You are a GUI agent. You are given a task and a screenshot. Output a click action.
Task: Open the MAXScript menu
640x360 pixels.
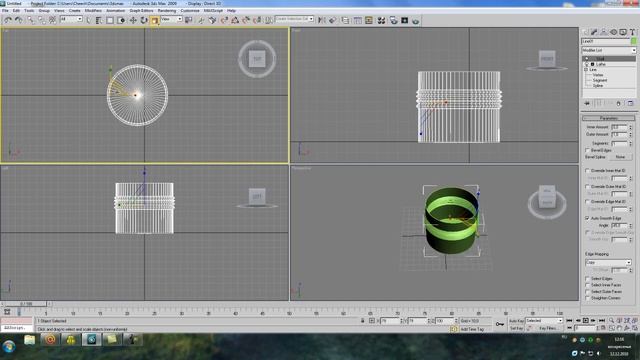pos(213,11)
